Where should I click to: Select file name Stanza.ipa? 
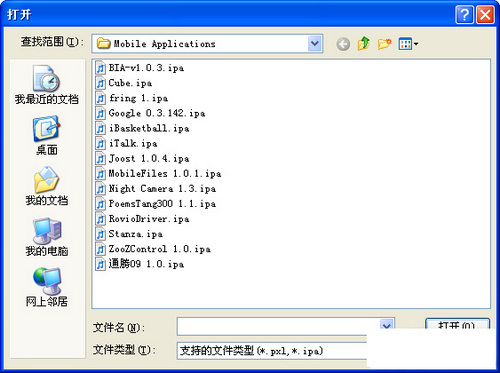click(x=136, y=234)
